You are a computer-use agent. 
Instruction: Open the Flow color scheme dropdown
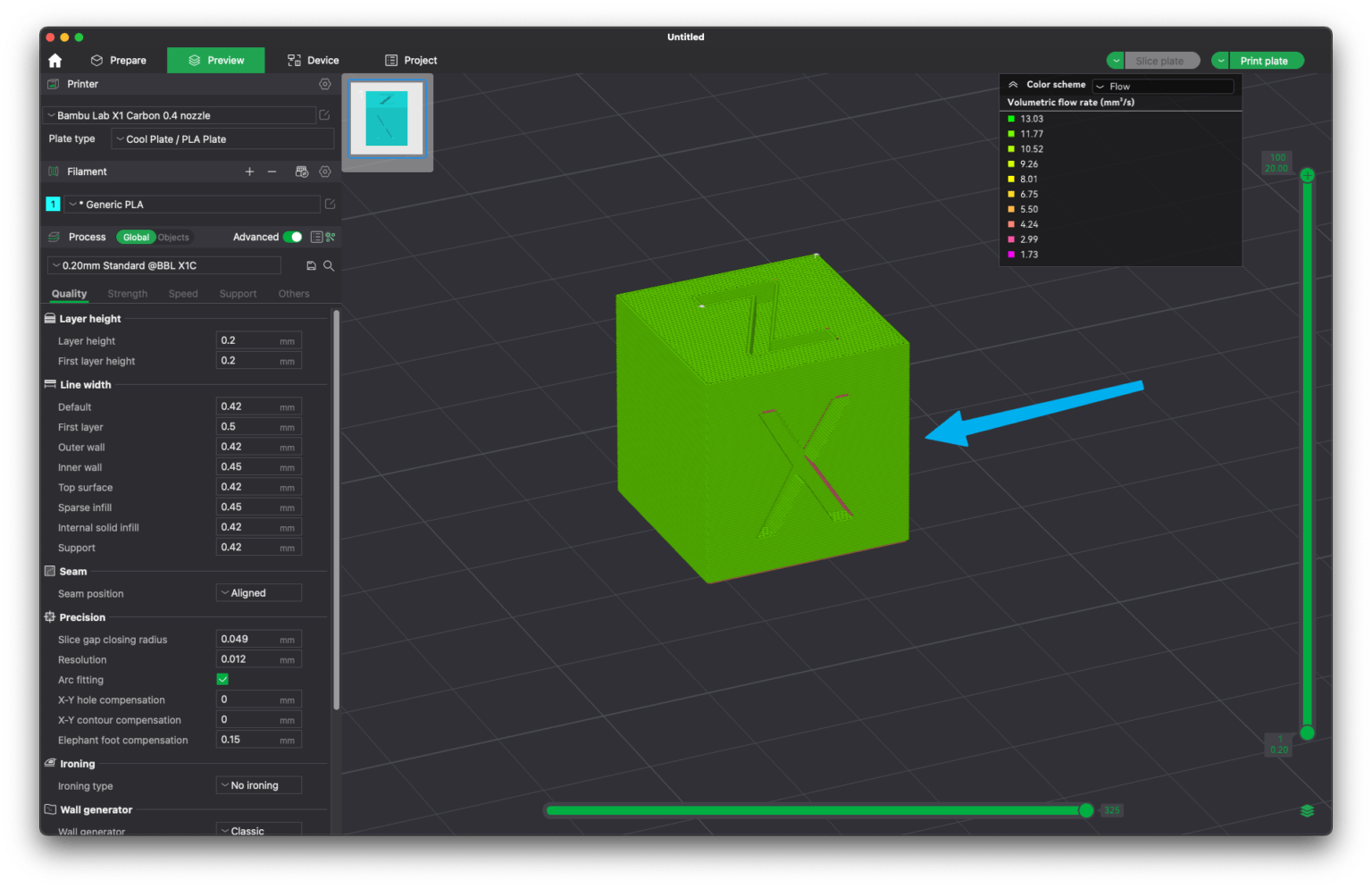click(x=1161, y=86)
